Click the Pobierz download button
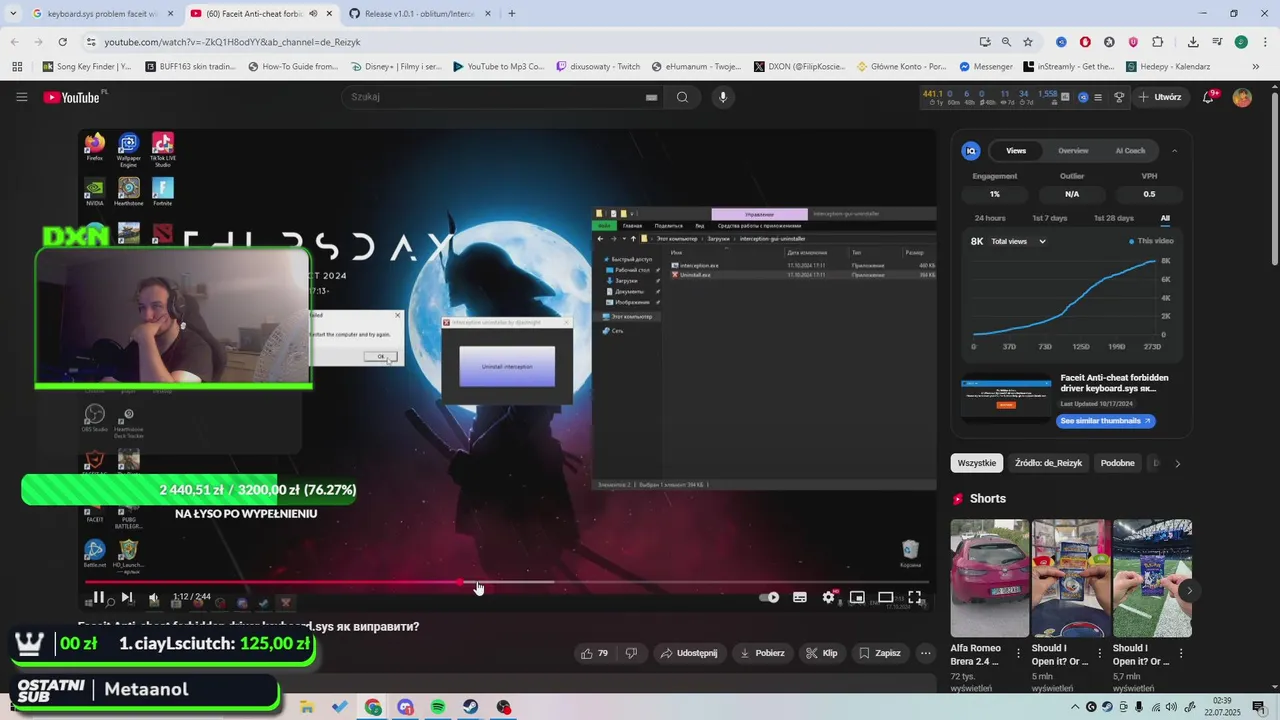The height and width of the screenshot is (720, 1280). [x=762, y=653]
